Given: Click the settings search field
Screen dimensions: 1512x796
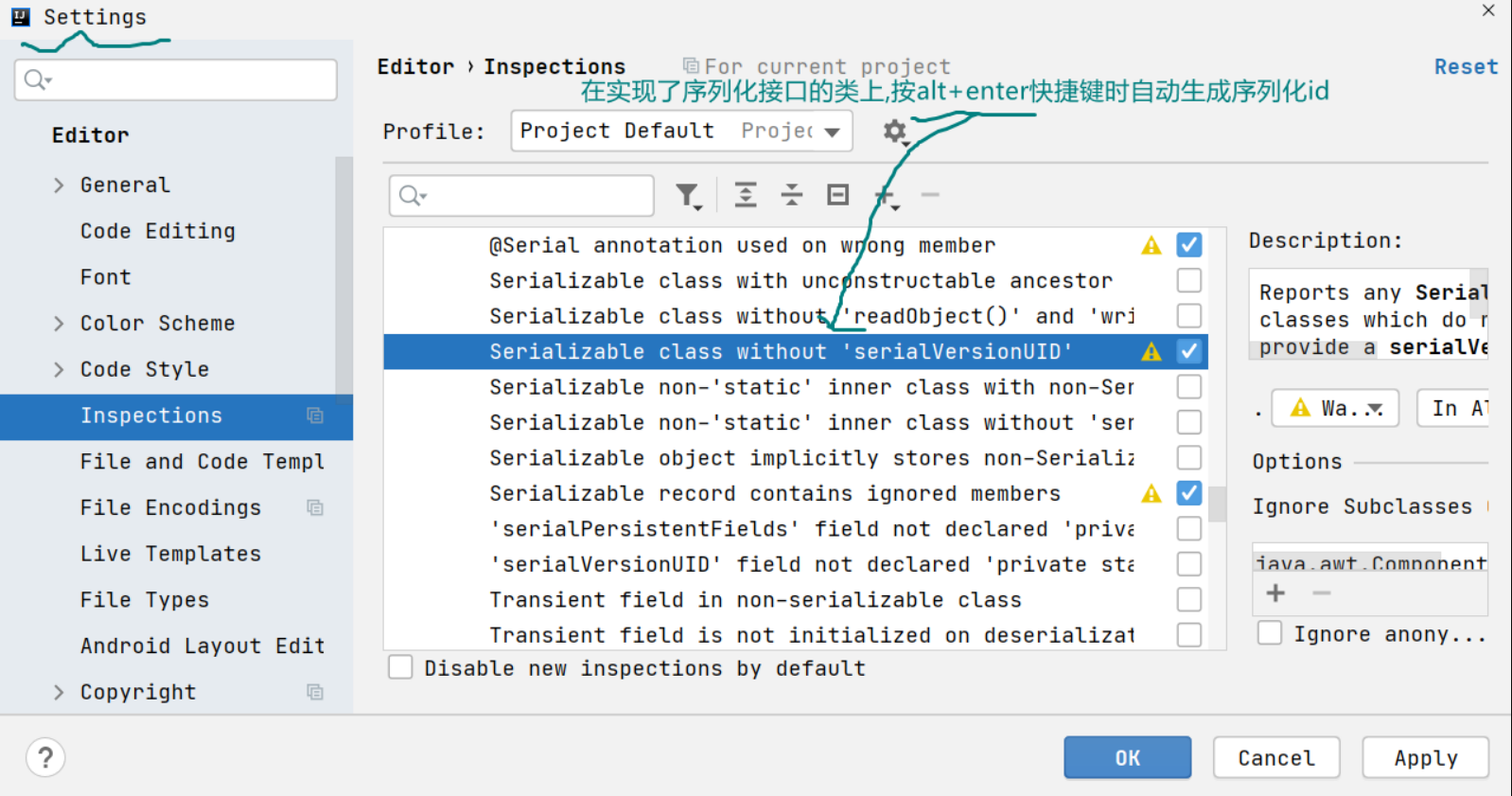Looking at the screenshot, I should click(x=176, y=80).
